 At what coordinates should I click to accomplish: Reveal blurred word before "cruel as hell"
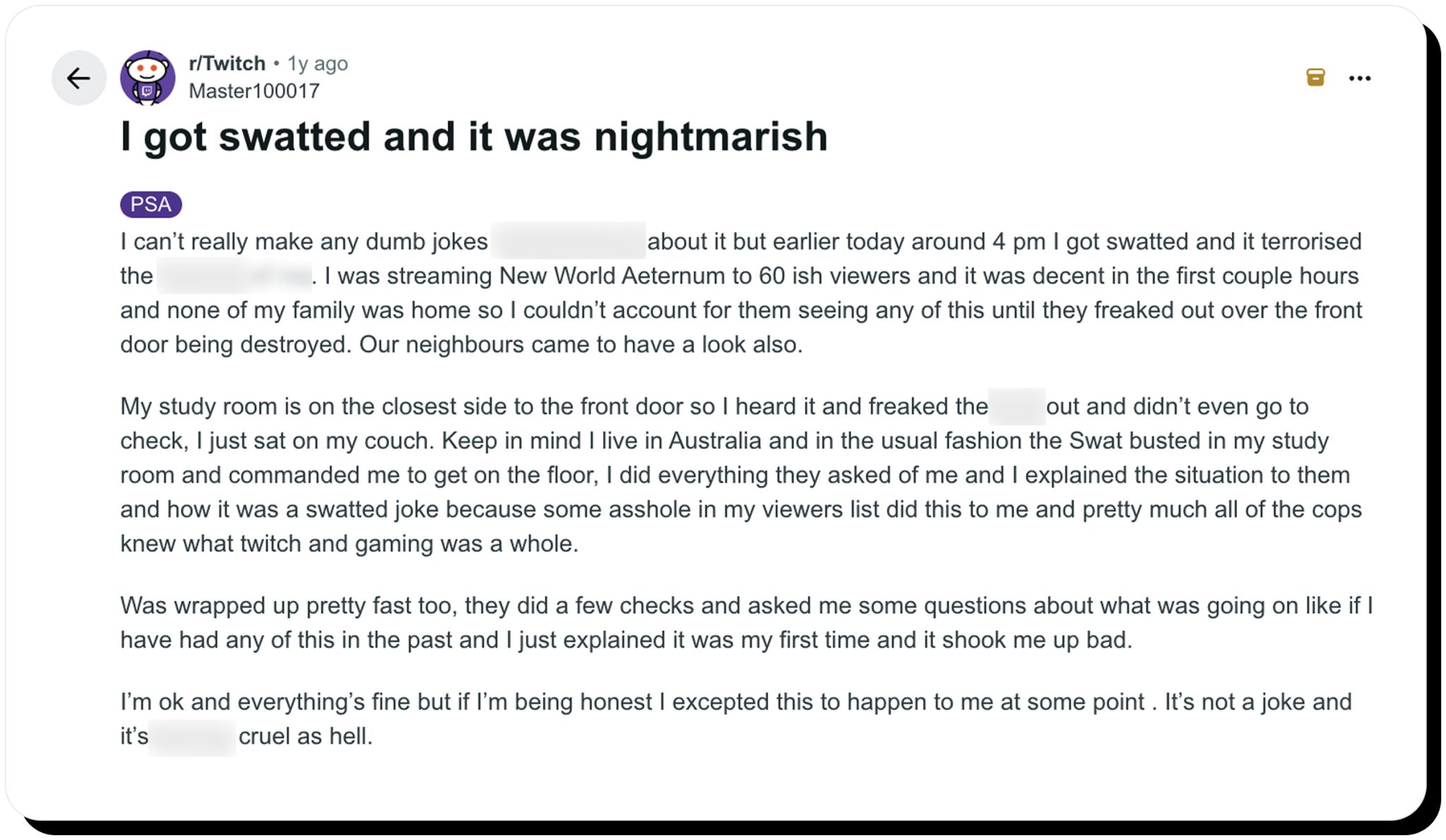[192, 737]
